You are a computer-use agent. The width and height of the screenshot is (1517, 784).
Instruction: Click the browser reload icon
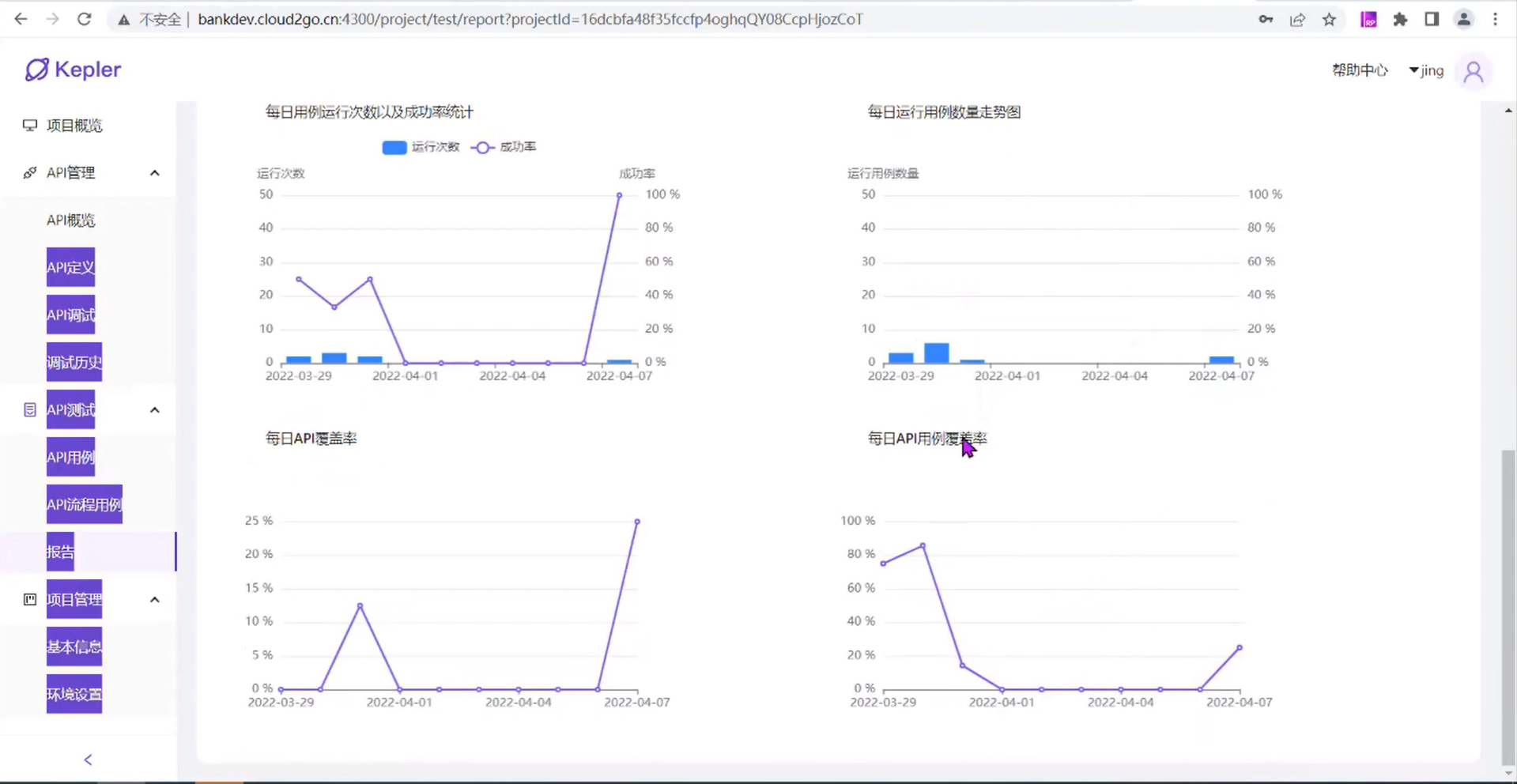point(84,19)
